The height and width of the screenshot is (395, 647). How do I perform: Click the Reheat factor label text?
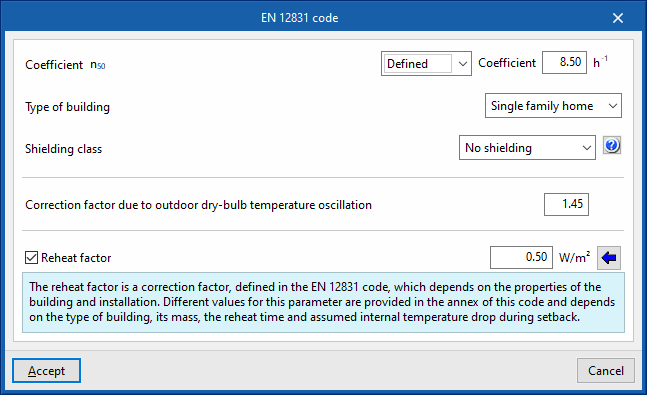[76, 258]
